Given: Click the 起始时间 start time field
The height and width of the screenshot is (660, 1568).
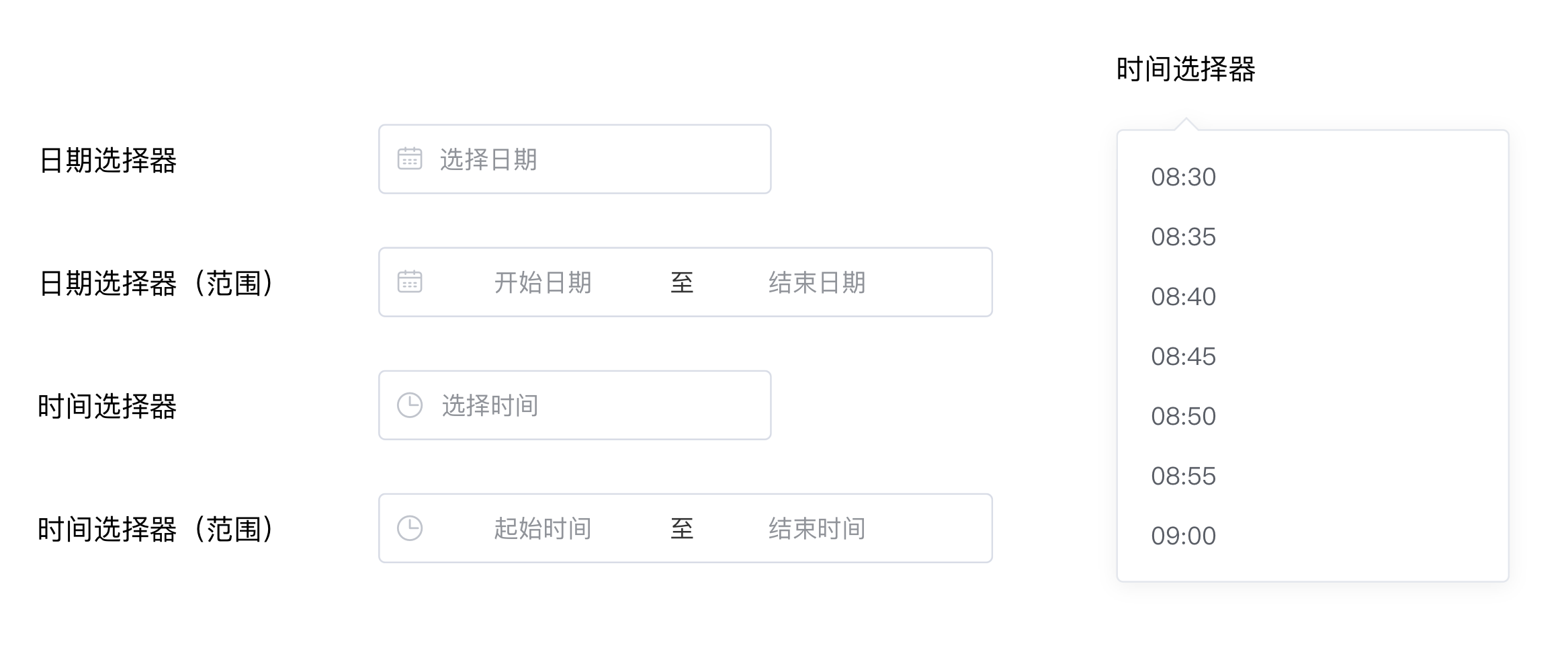Looking at the screenshot, I should [543, 529].
